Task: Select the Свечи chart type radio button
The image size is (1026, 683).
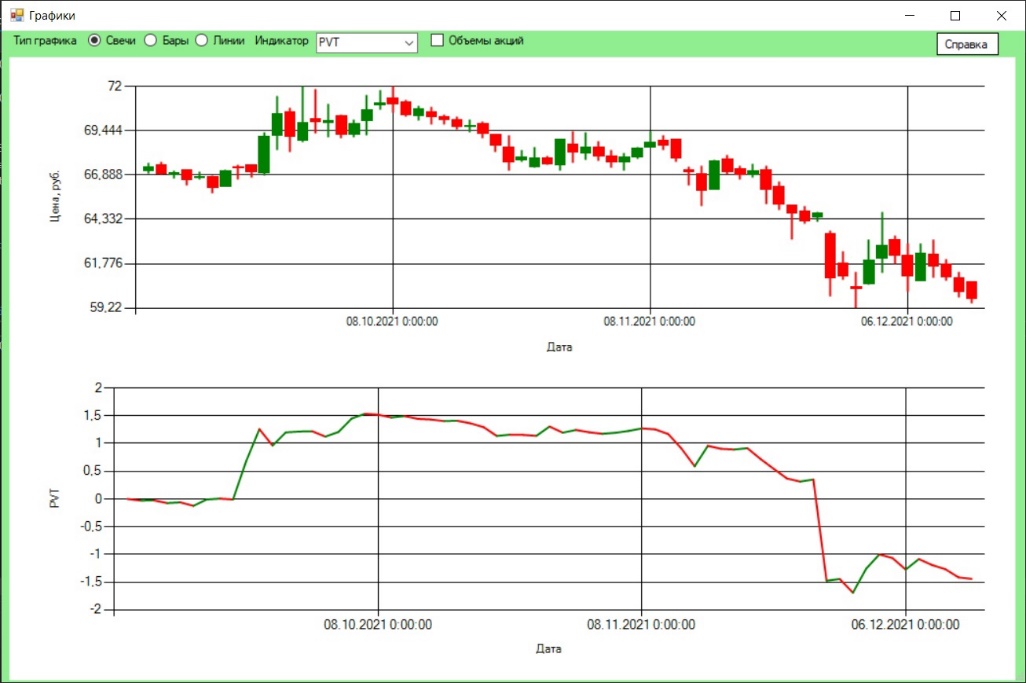Action: [95, 41]
